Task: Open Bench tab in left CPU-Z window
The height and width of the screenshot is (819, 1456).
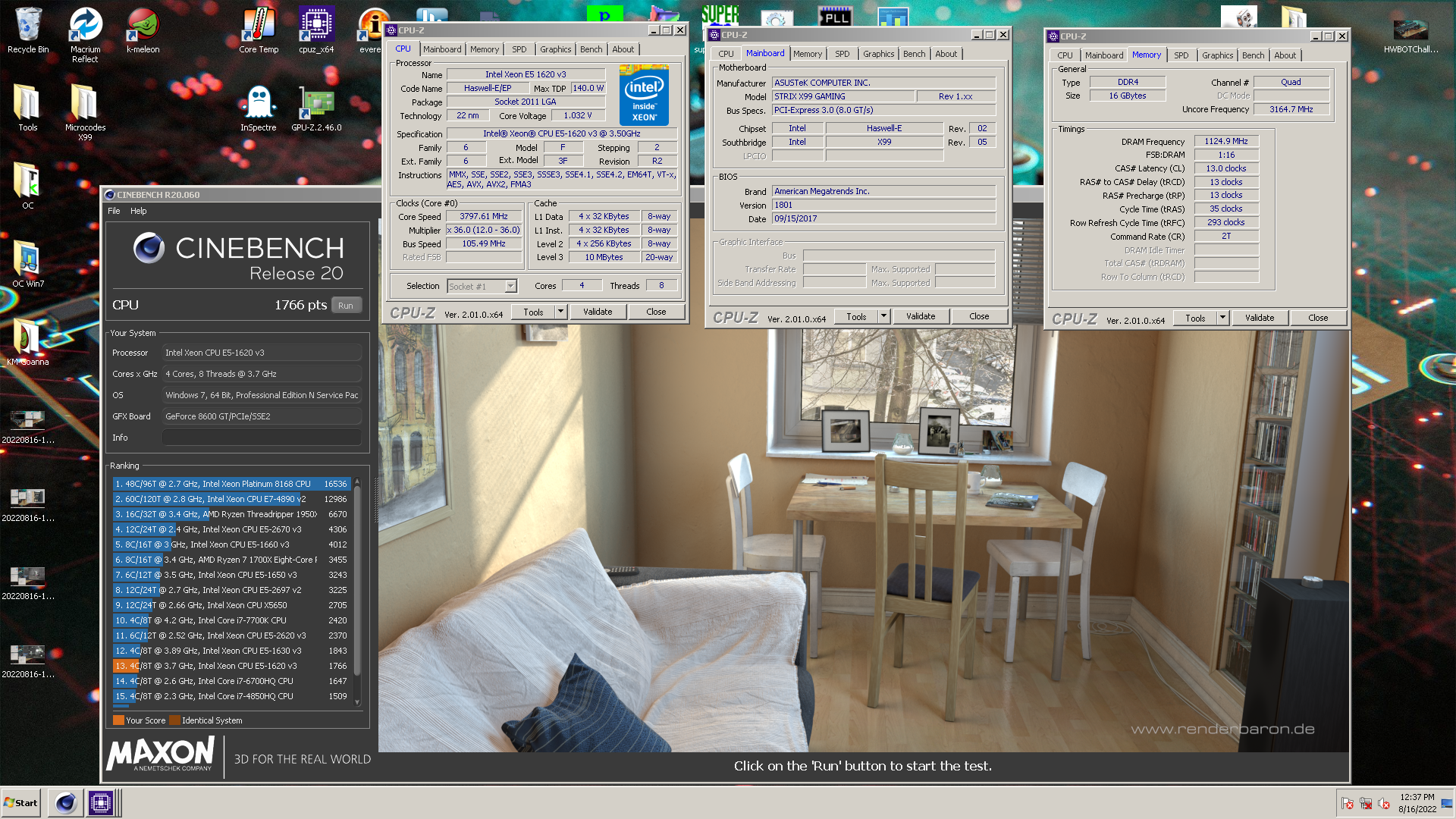Action: (591, 49)
